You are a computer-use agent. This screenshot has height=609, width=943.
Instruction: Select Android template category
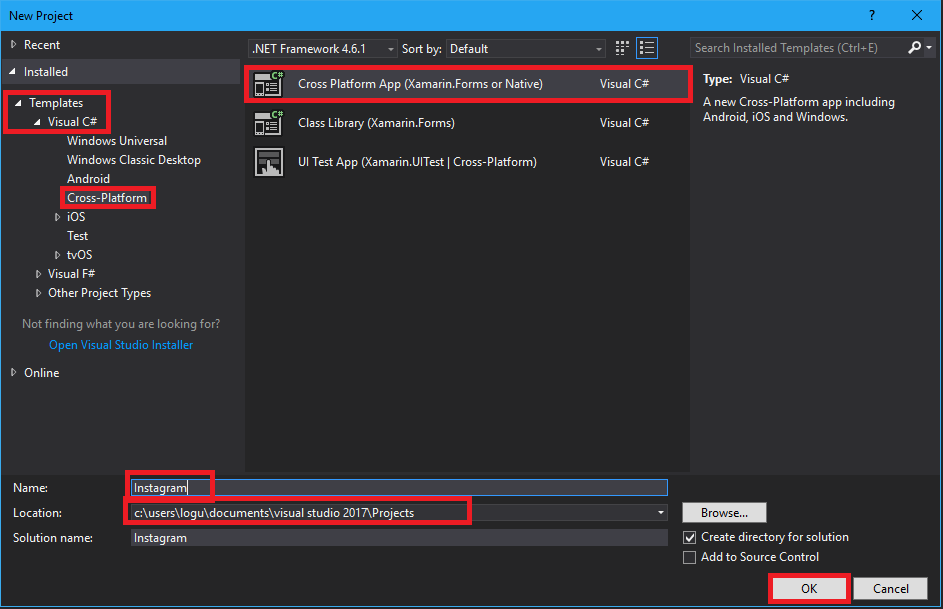pyautogui.click(x=88, y=179)
